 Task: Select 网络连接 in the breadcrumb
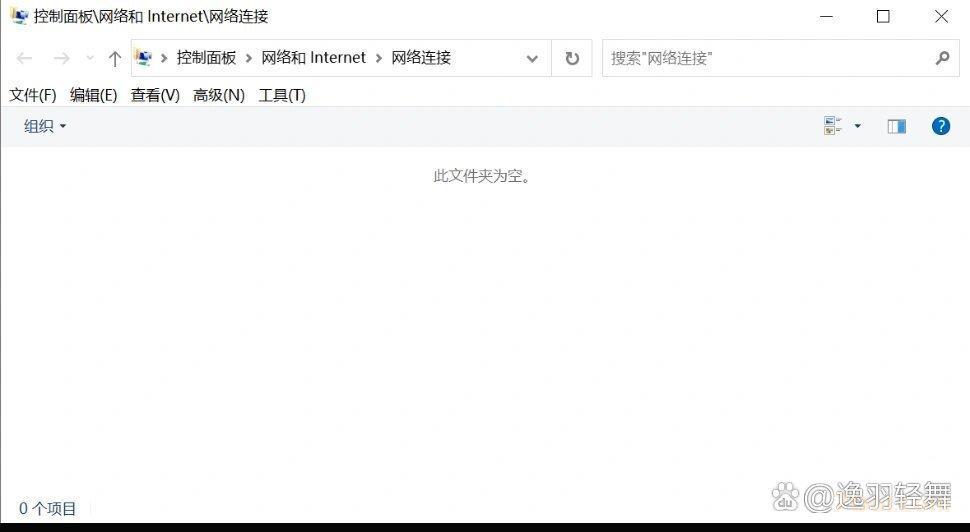click(x=421, y=58)
